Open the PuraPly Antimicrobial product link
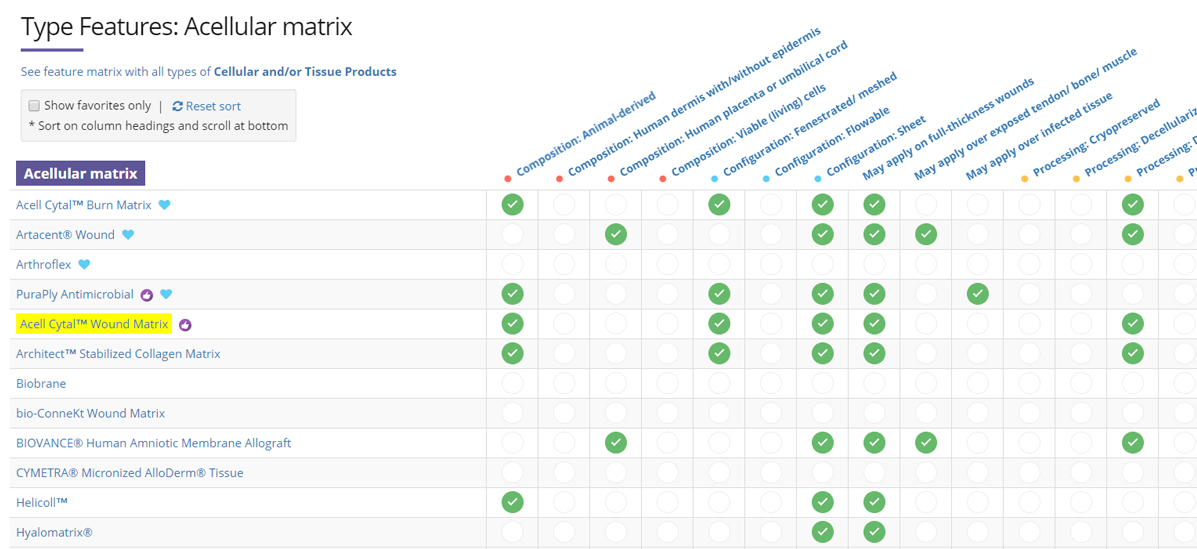Viewport: 1197px width, 549px height. tap(75, 294)
